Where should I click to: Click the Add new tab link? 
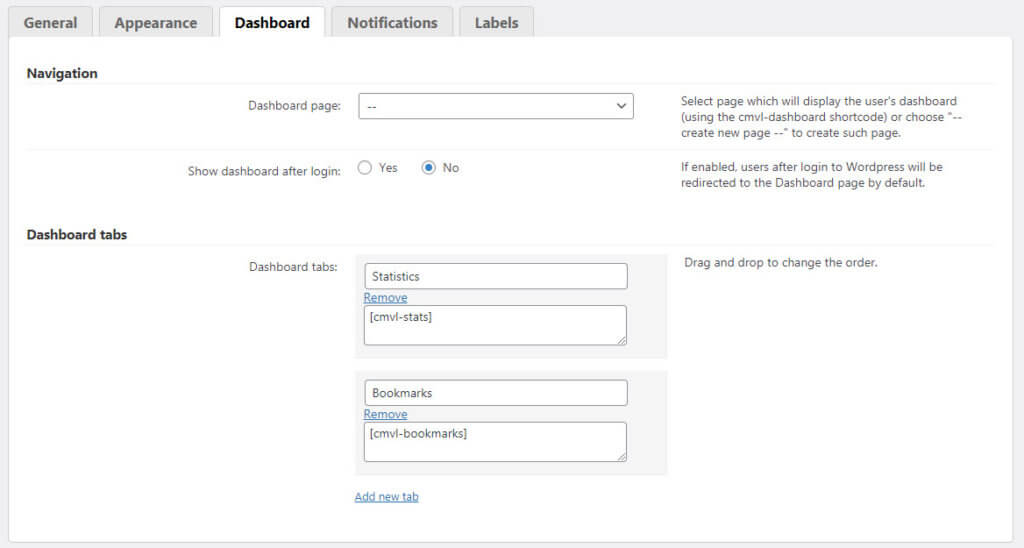click(386, 497)
